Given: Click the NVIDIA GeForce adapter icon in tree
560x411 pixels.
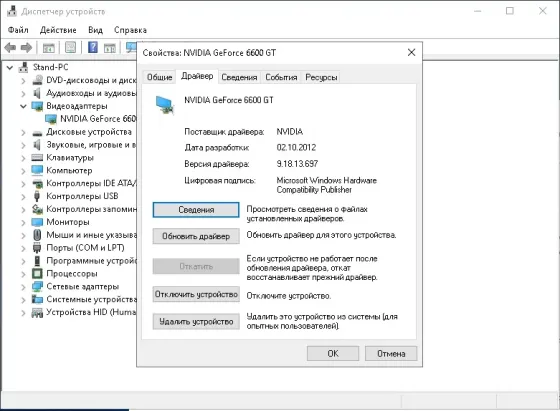Looking at the screenshot, I should (x=51, y=119).
